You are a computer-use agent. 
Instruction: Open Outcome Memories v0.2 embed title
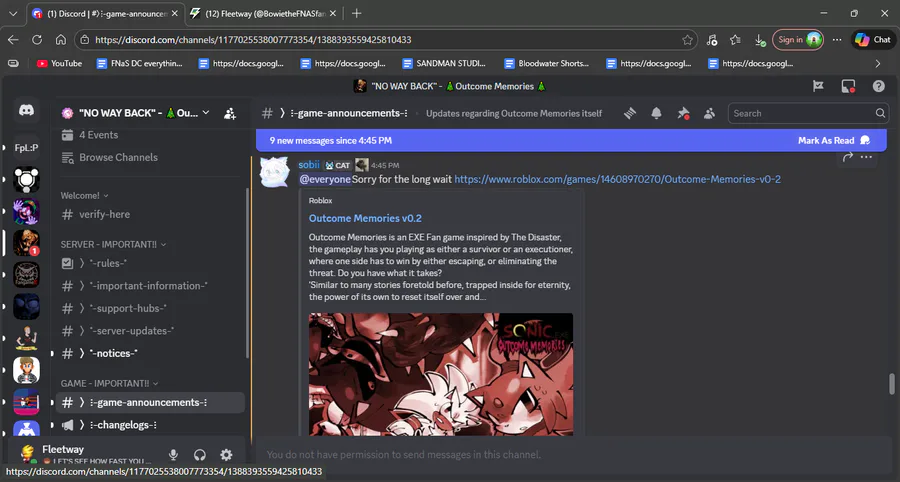click(x=365, y=219)
